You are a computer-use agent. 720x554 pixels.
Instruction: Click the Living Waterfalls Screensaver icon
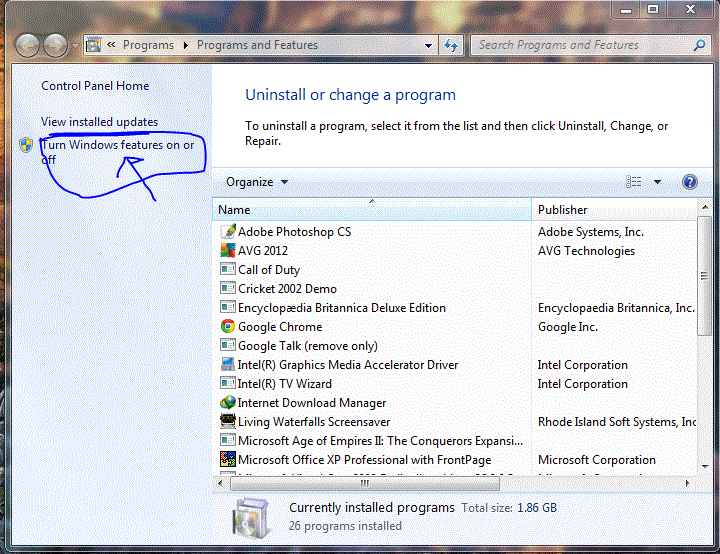228,421
